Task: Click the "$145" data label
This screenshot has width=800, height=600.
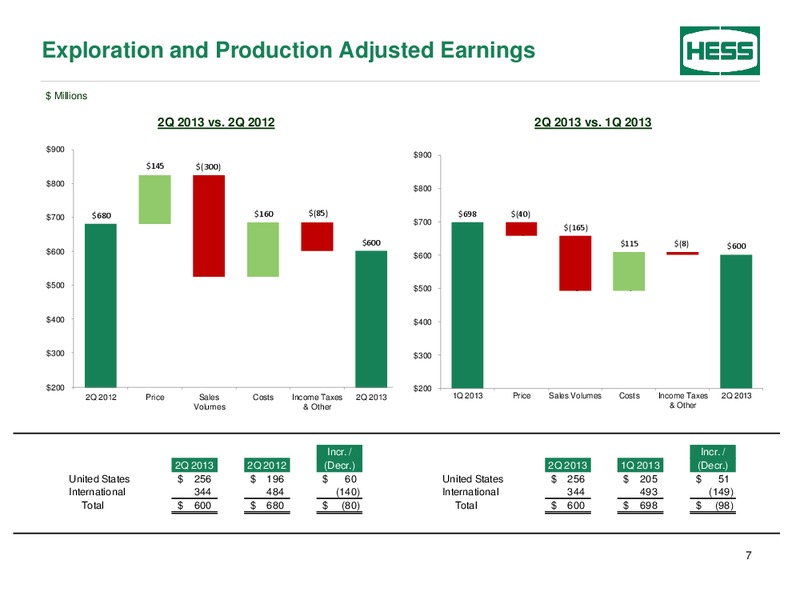Action: click(155, 166)
